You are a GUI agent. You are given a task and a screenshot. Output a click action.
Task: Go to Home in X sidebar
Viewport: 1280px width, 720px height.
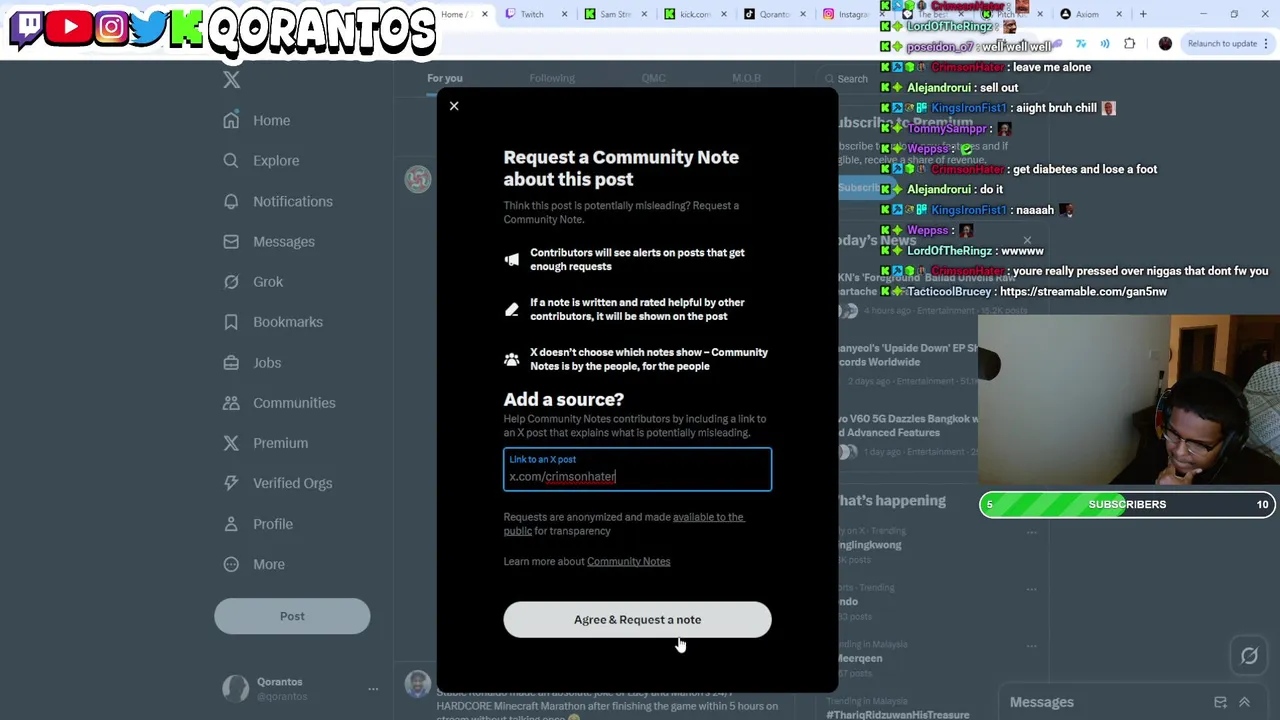coord(271,121)
